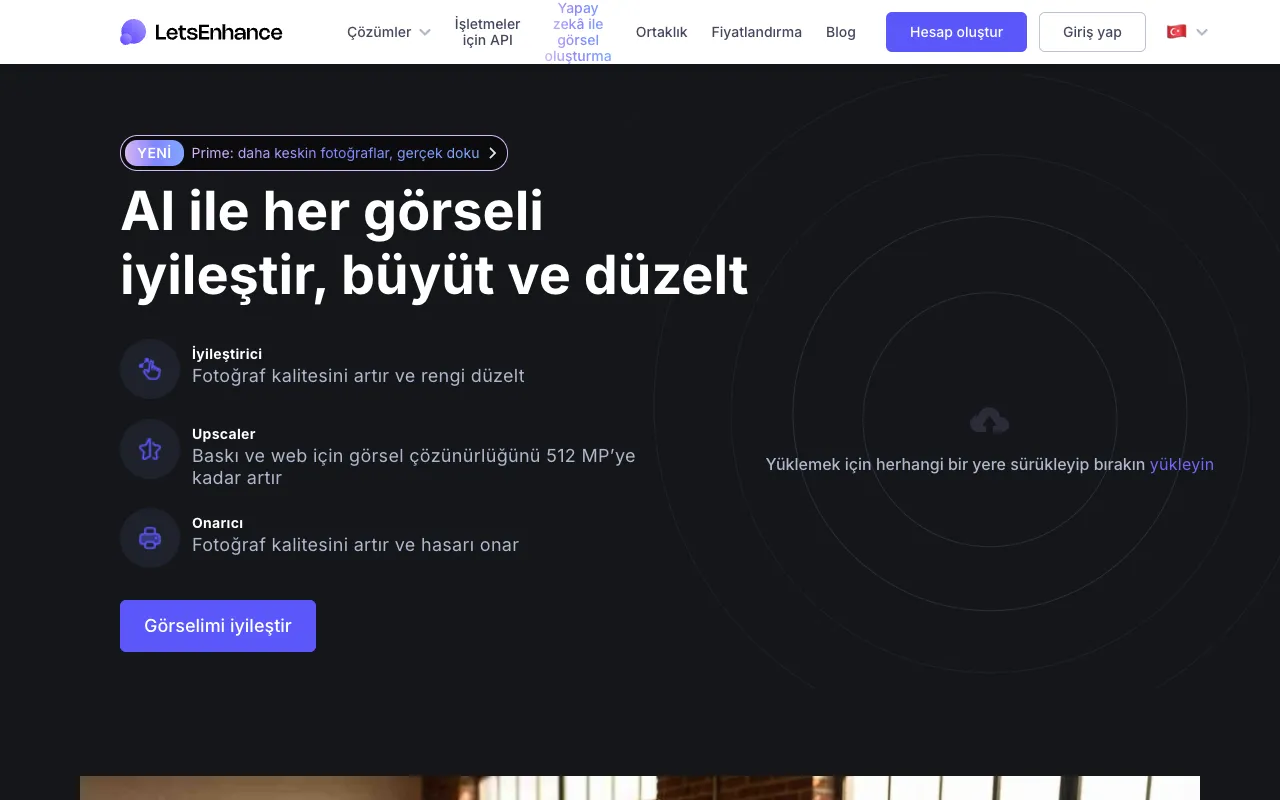The width and height of the screenshot is (1280, 800).
Task: Click the arrow on the Prime banner
Action: (x=491, y=152)
